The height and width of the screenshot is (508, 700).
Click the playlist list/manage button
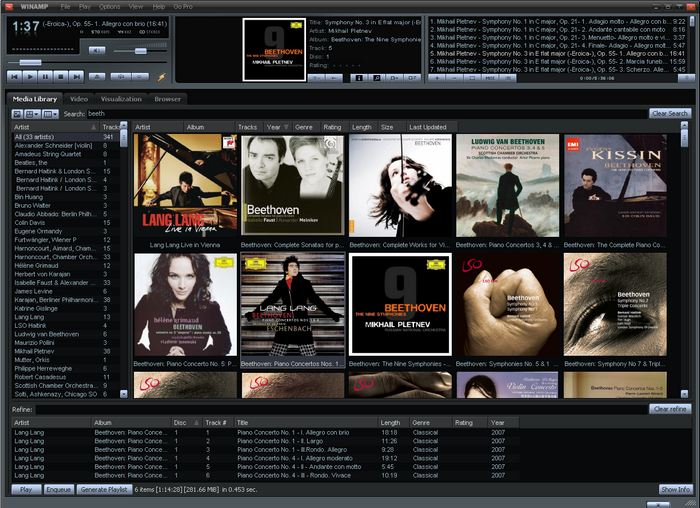tap(508, 78)
